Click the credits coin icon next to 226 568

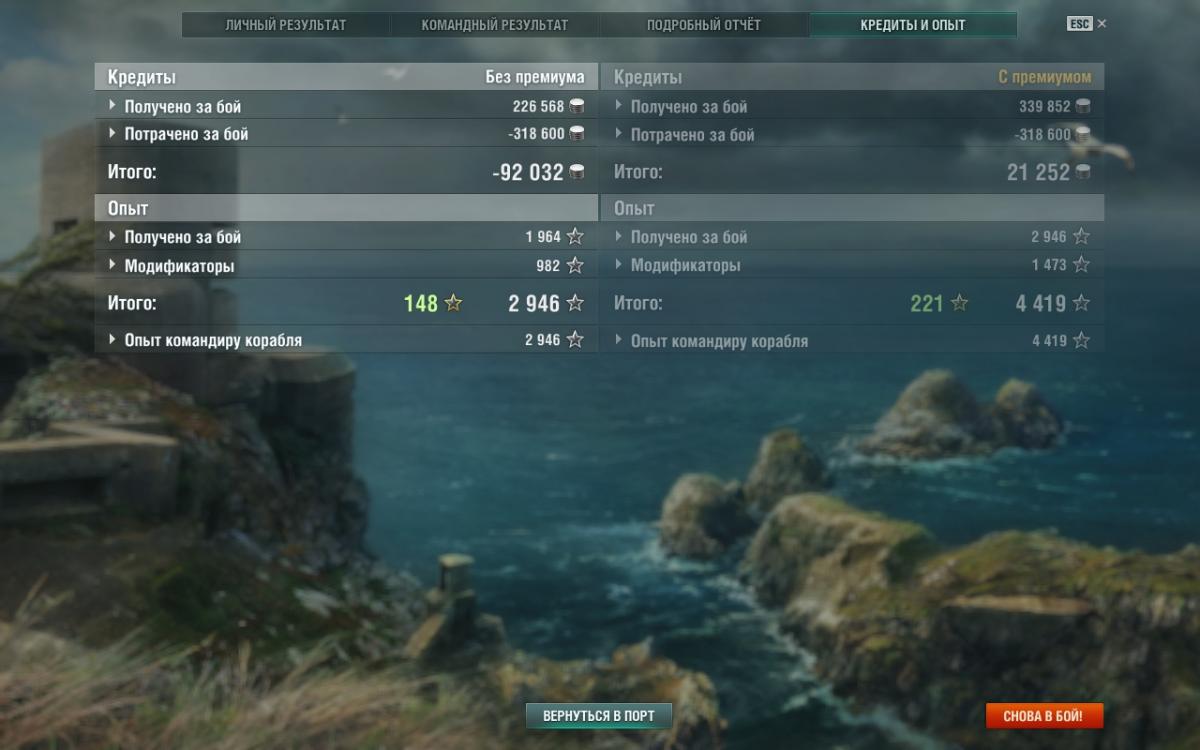pos(577,106)
